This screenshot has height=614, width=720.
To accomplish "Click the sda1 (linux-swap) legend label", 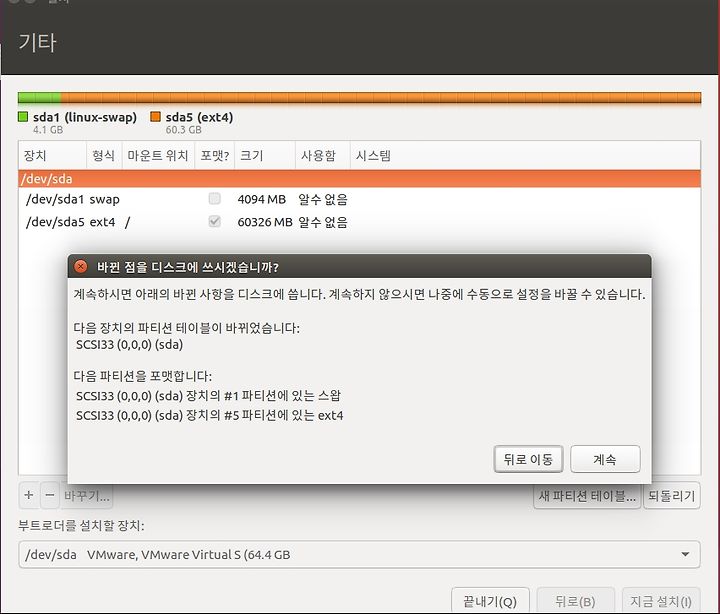I will 85,117.
